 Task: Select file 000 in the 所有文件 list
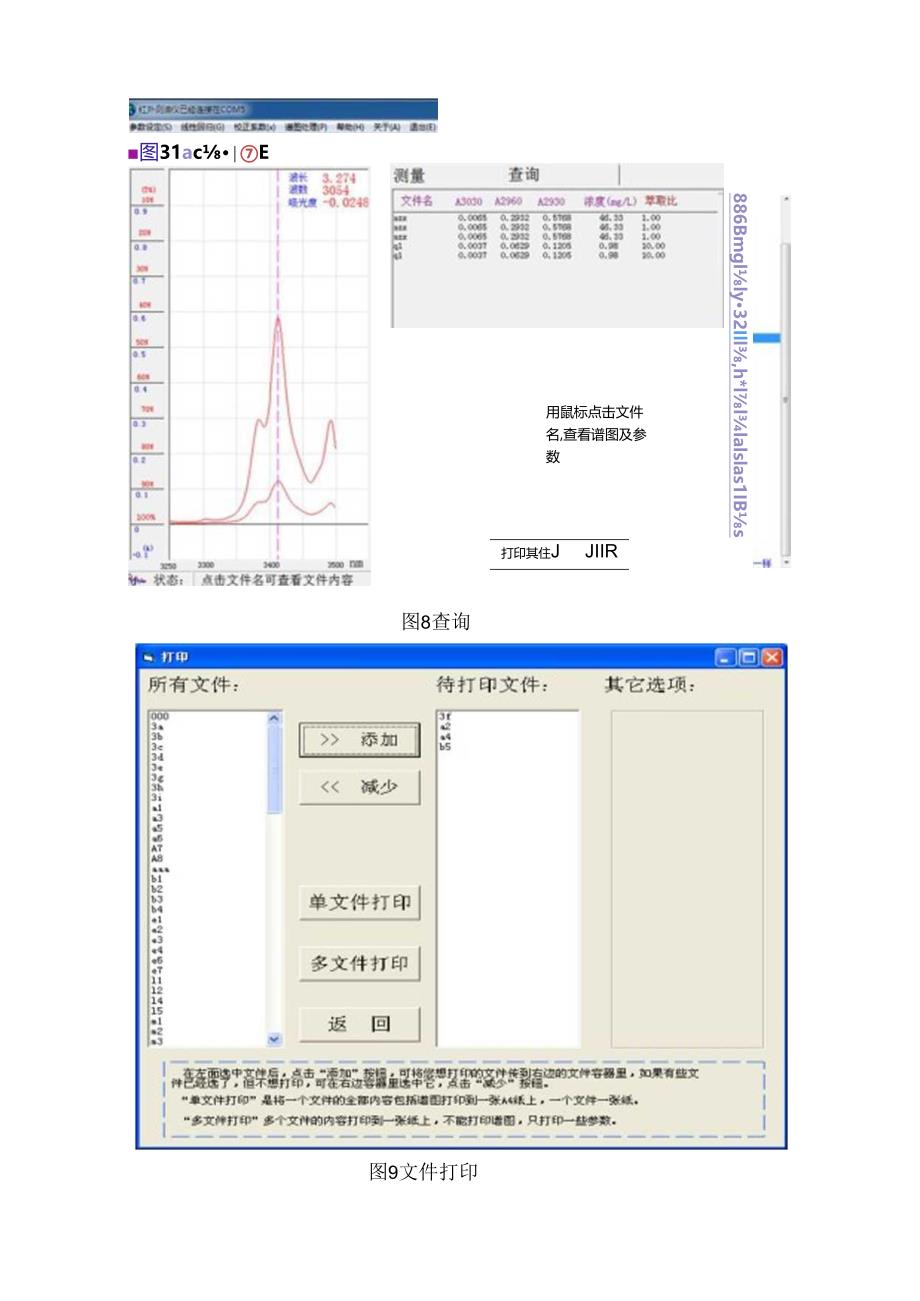[x=160, y=716]
